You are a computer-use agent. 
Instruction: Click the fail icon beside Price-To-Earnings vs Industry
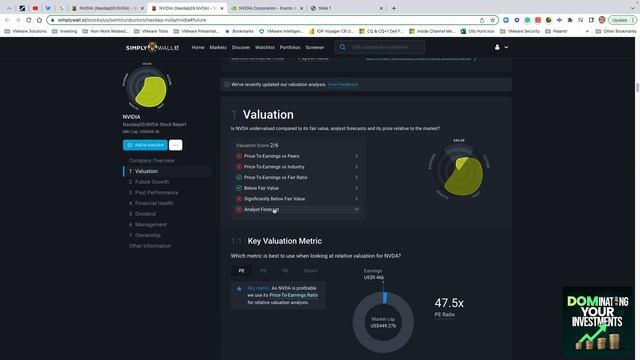pyautogui.click(x=239, y=167)
